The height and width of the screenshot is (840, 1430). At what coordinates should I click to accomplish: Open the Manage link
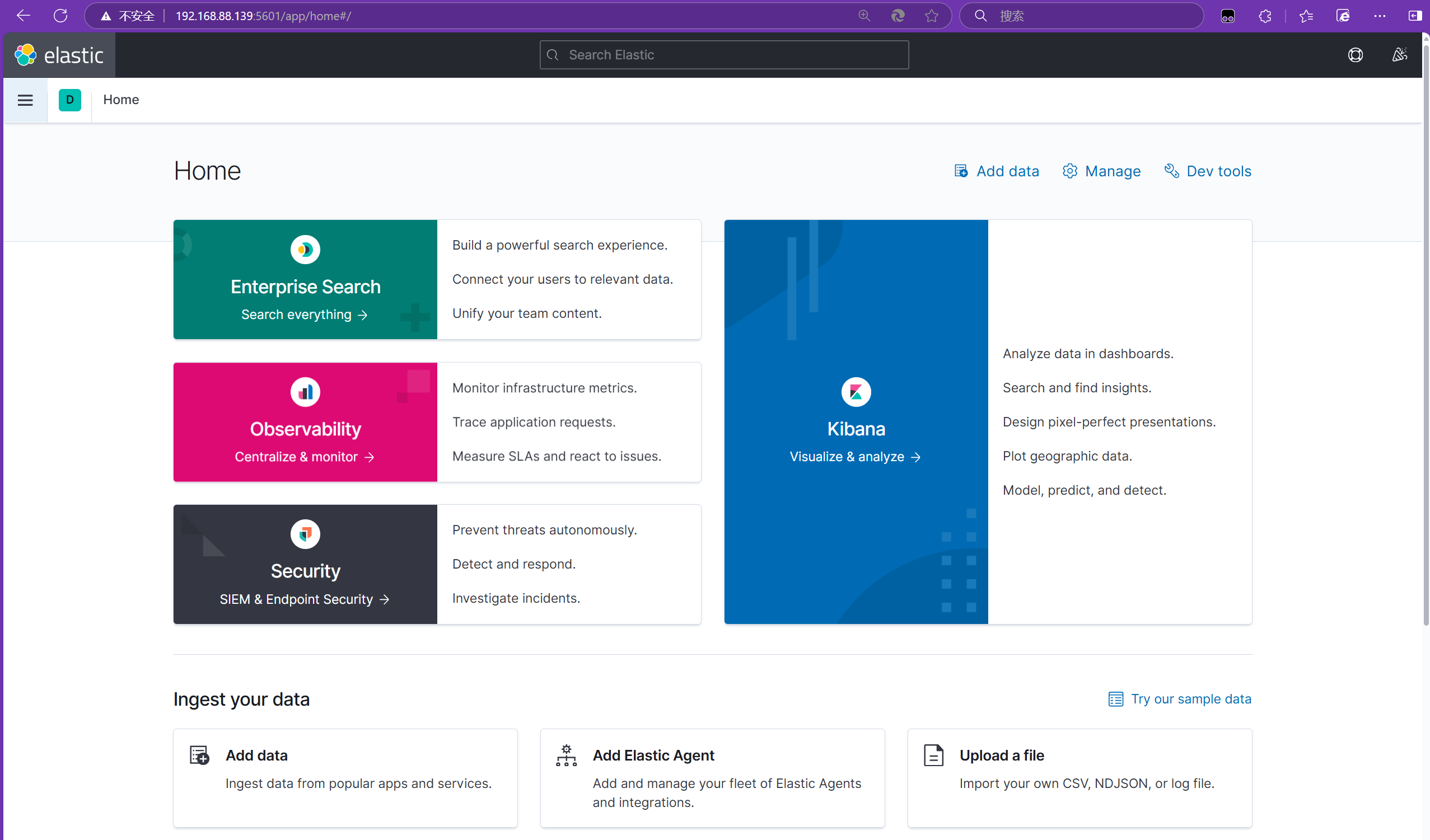(x=1101, y=171)
